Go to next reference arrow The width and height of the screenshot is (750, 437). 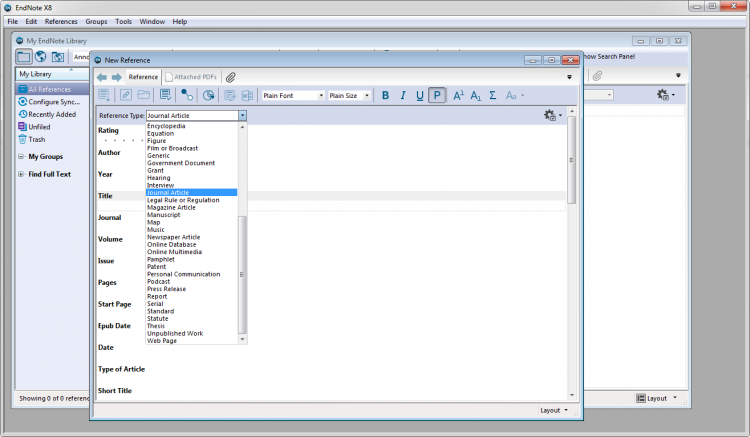pyautogui.click(x=117, y=77)
